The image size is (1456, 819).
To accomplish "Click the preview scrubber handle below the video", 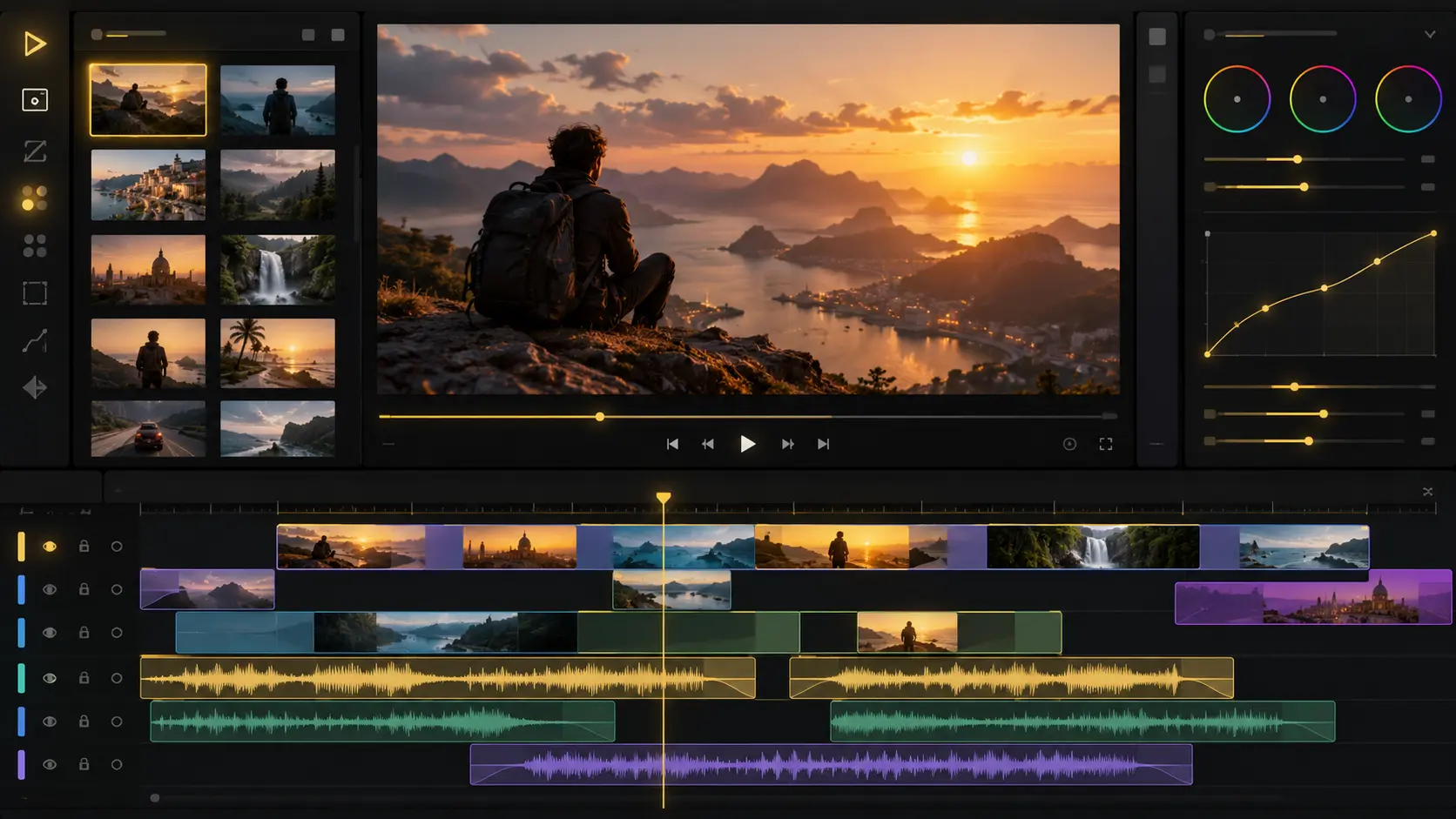I will click(x=600, y=417).
